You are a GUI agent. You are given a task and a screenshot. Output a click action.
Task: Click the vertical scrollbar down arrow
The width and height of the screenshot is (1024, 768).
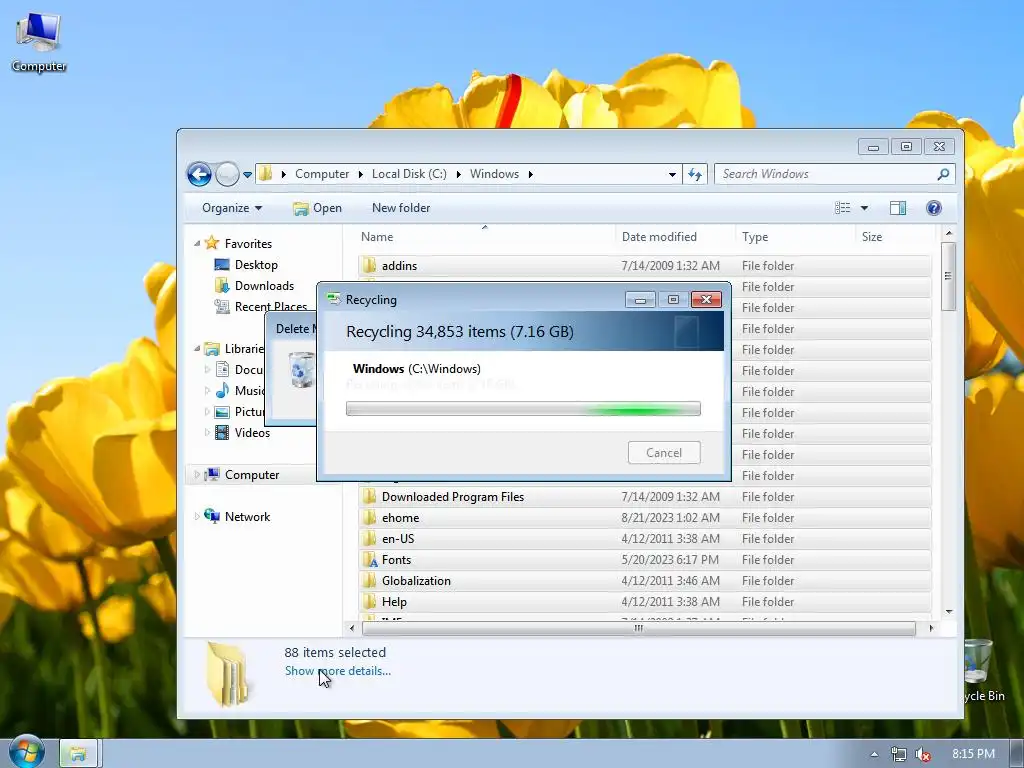[x=949, y=612]
